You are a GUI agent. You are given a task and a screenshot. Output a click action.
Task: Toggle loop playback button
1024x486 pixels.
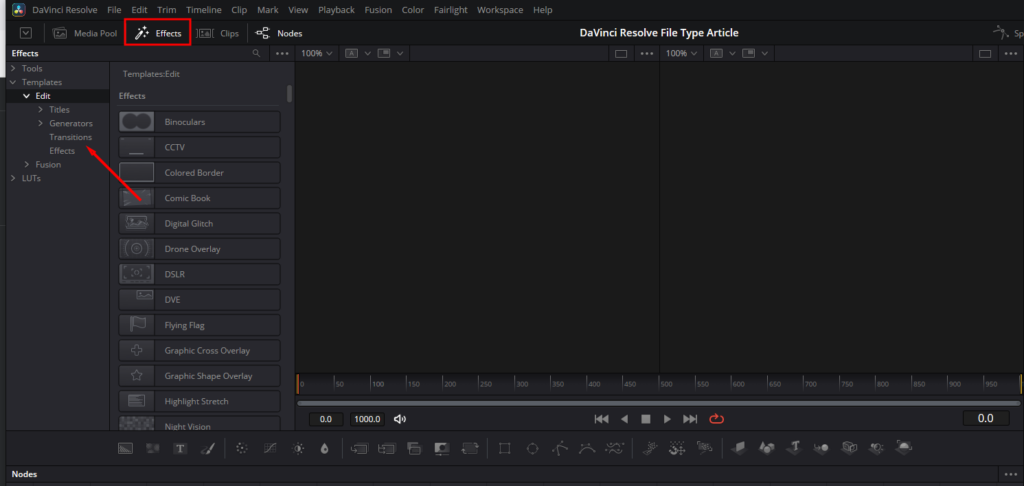tap(716, 419)
